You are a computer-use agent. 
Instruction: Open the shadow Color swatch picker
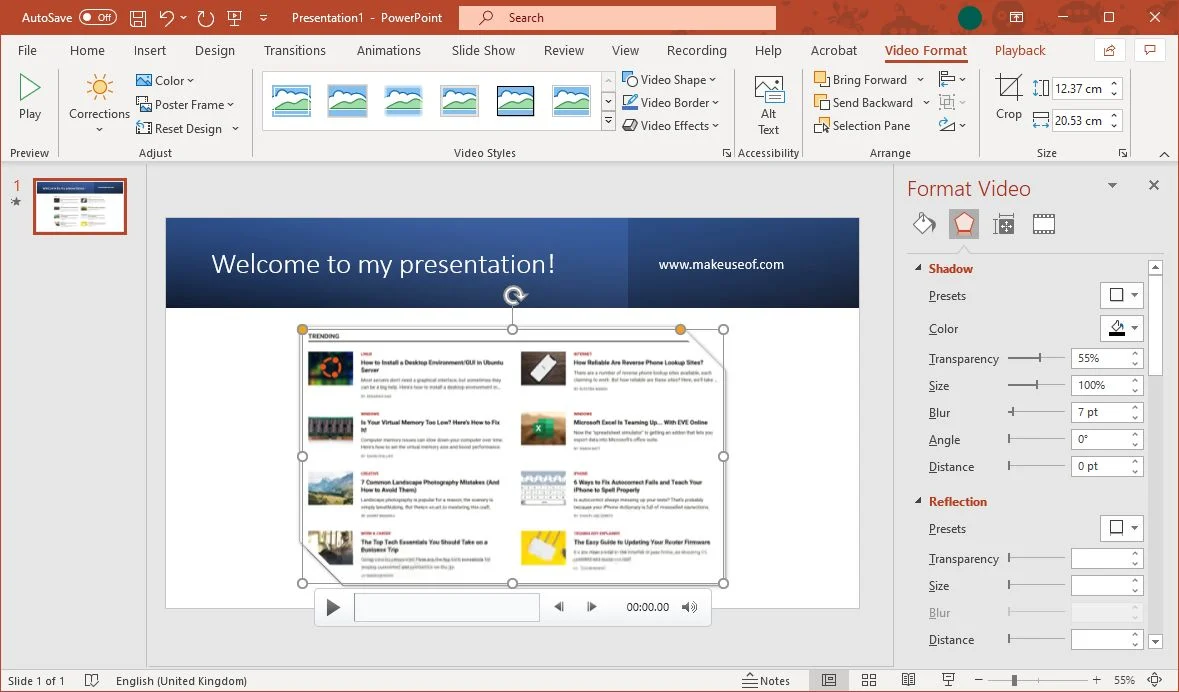tap(1122, 328)
